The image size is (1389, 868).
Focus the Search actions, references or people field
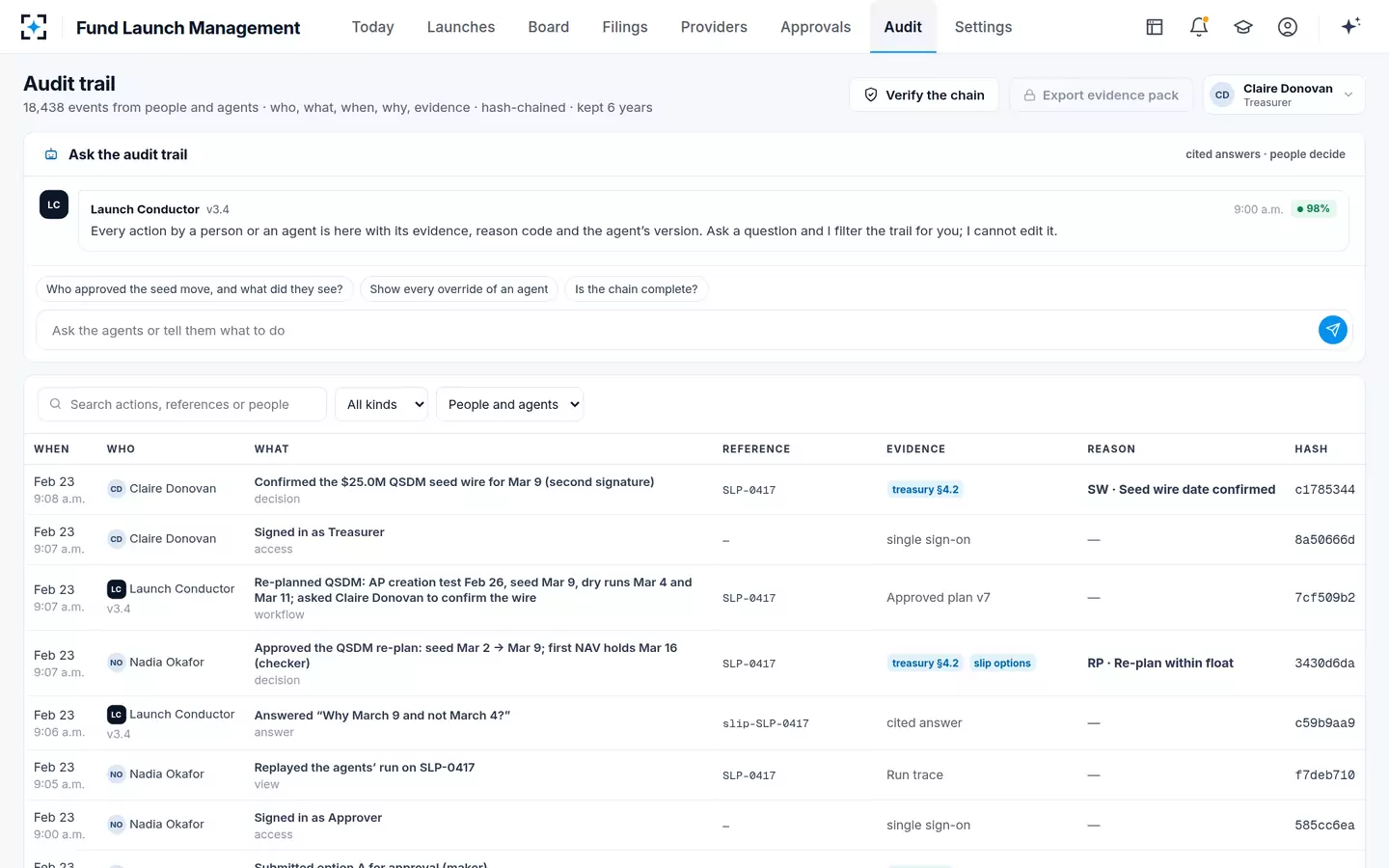point(182,404)
